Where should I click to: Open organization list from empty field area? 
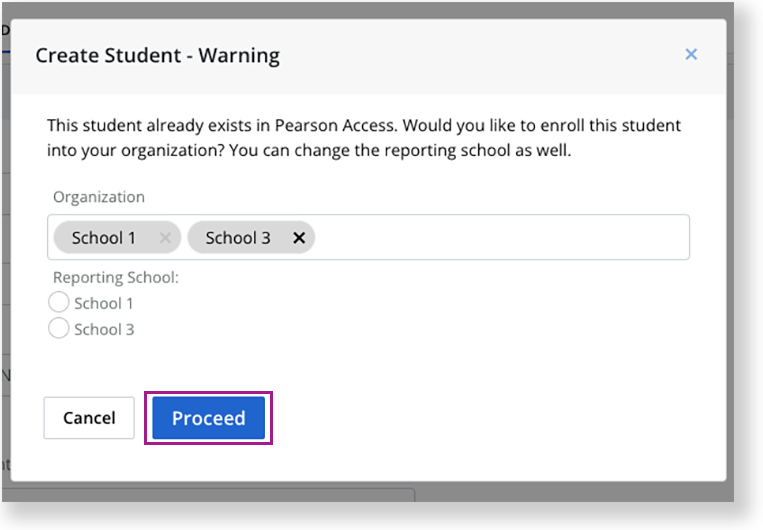click(501, 237)
